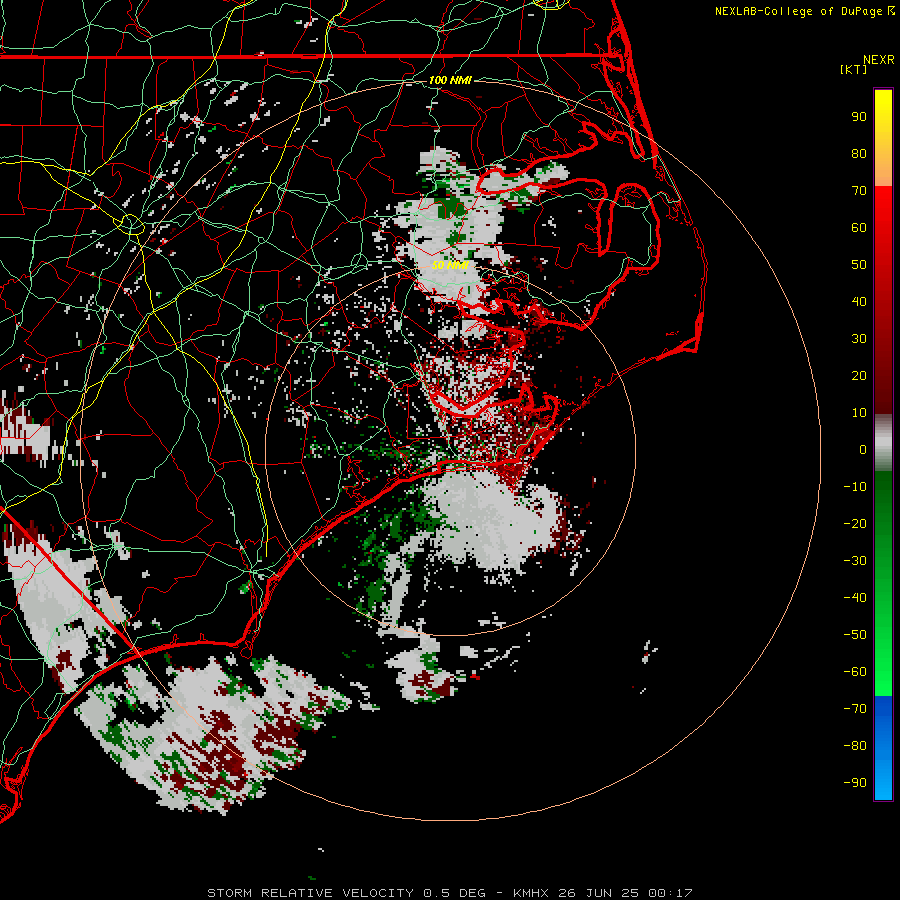Click the 50 NMI range ring label

(x=450, y=265)
